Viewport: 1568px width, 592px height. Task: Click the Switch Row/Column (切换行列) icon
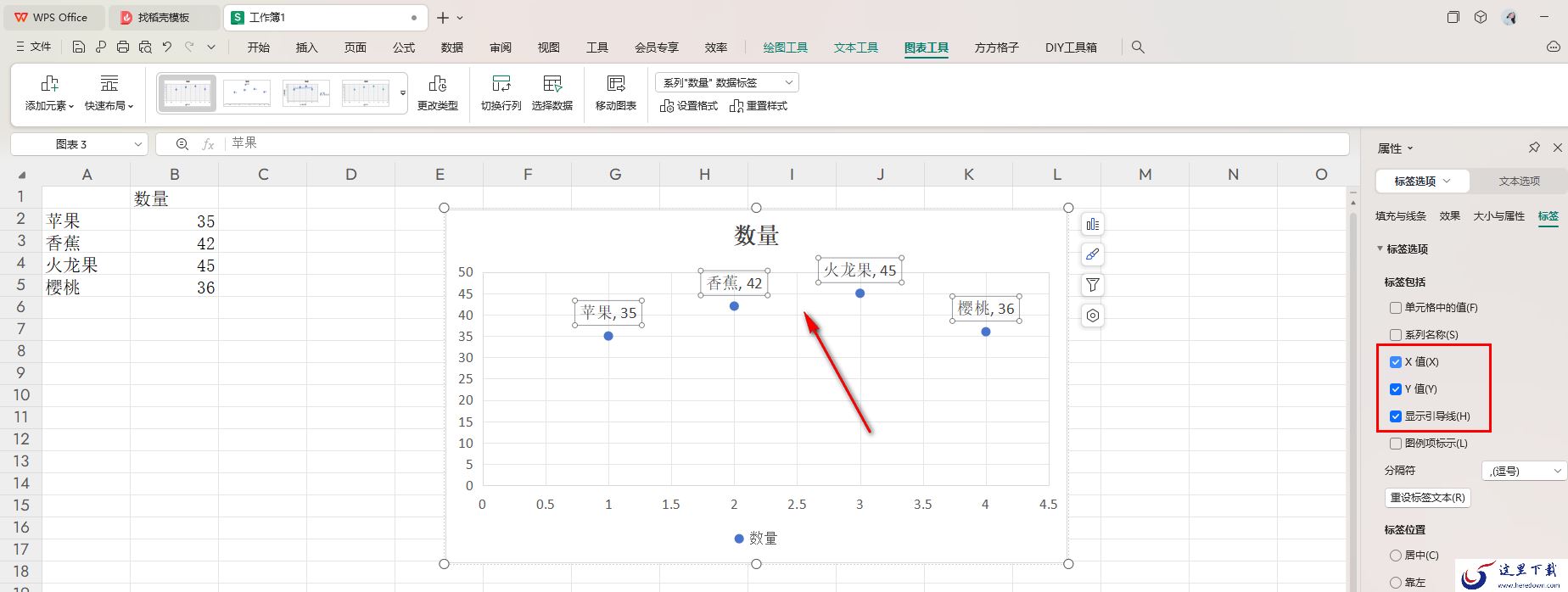click(501, 83)
